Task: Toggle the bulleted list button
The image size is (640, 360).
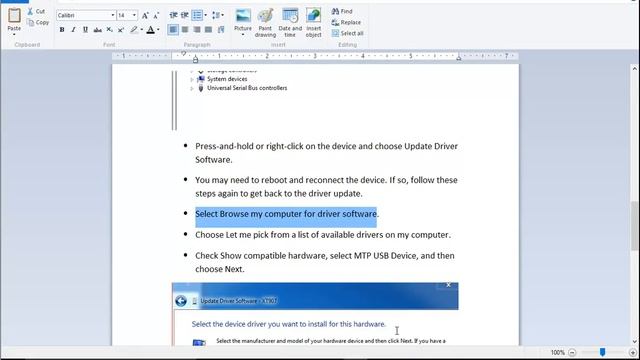Action: [197, 16]
